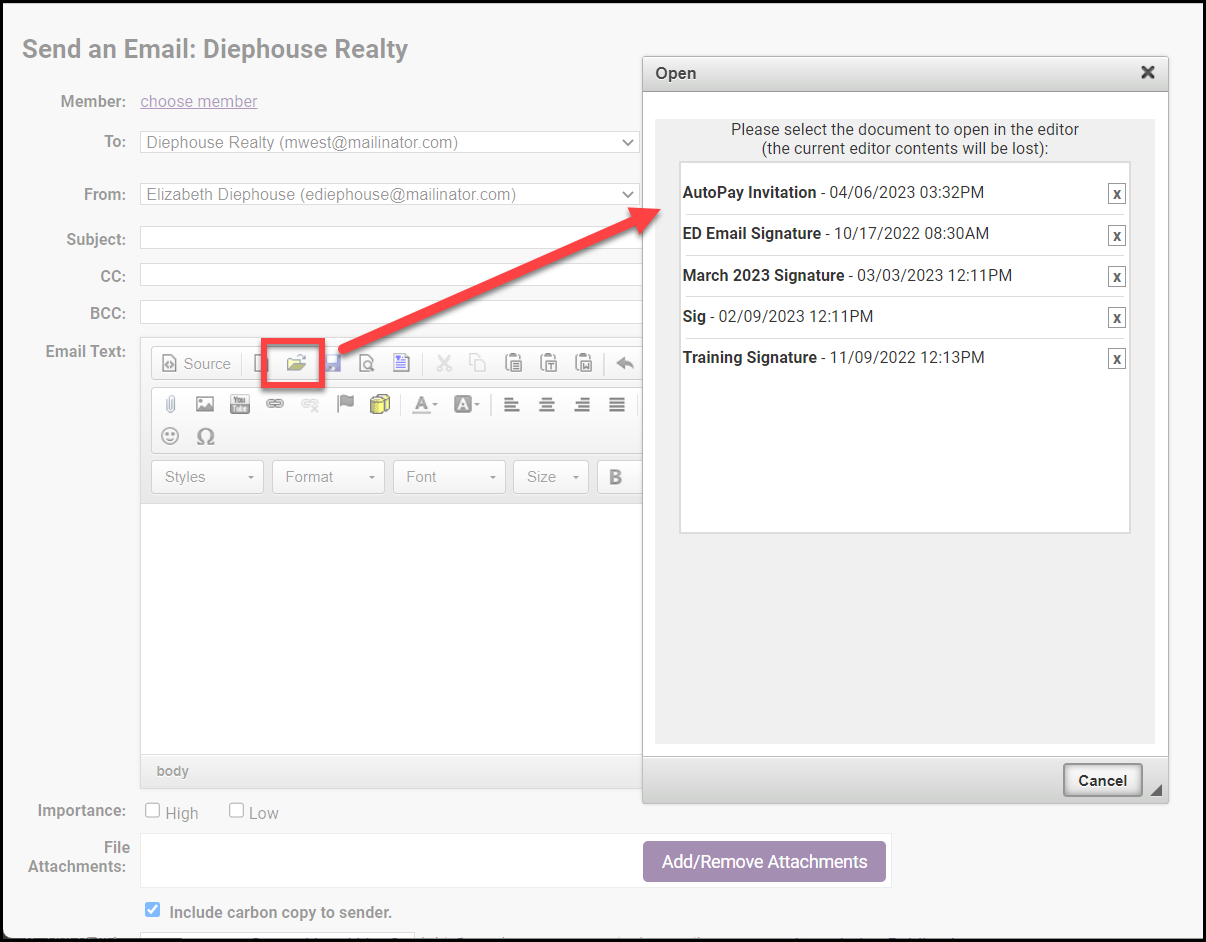Click the Open document folder icon
1206x942 pixels.
(x=296, y=364)
